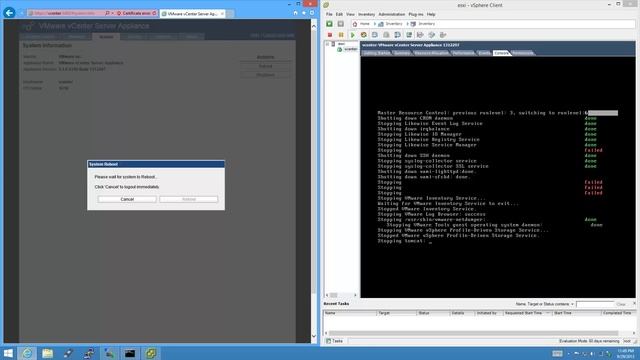Switch to the Performance tab
Screen dimensions: 640x360
pyautogui.click(x=463, y=53)
